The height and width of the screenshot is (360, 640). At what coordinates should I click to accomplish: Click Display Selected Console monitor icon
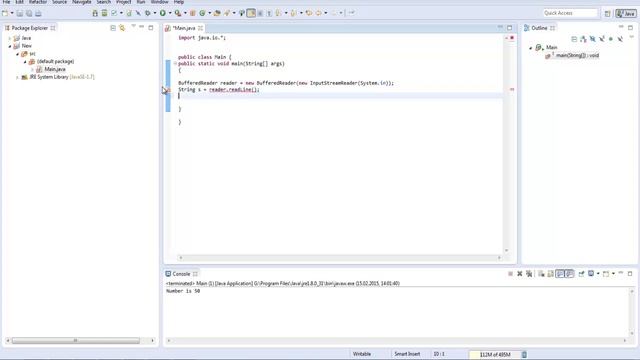(591, 273)
